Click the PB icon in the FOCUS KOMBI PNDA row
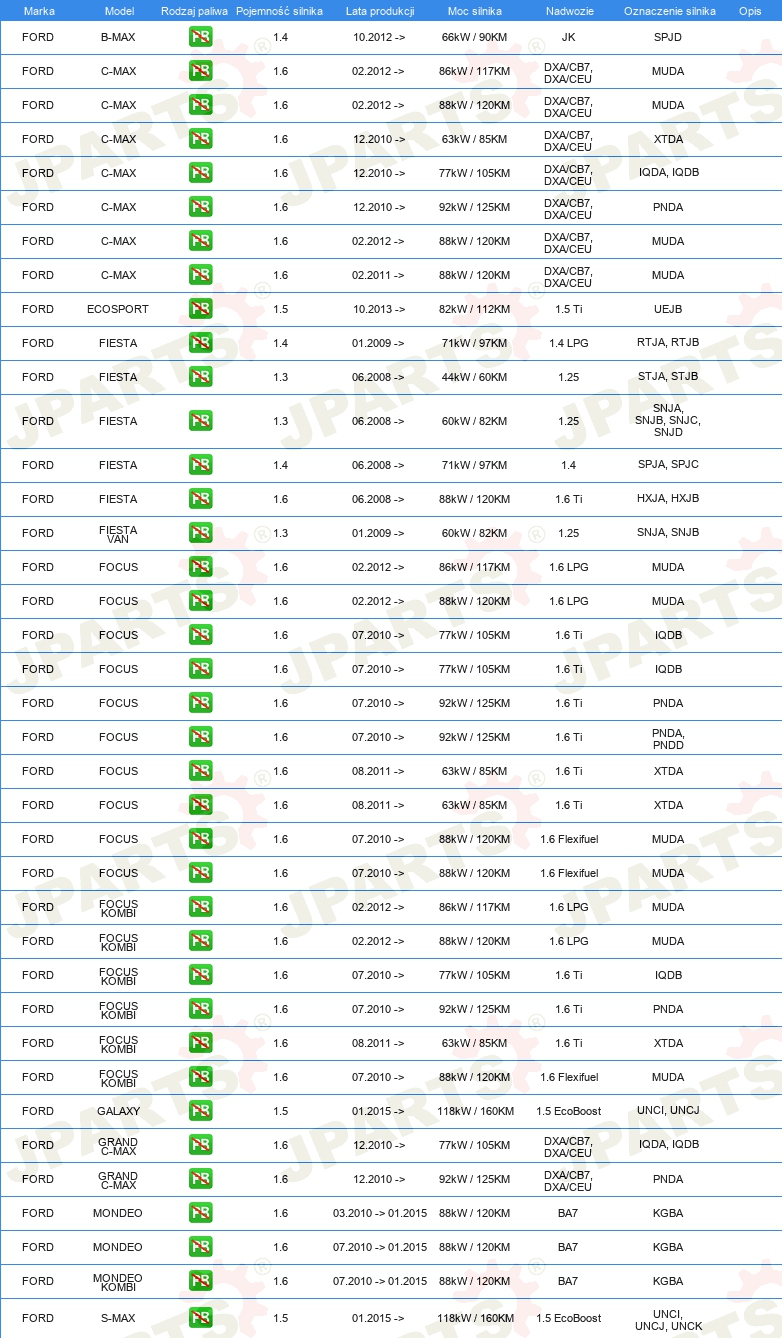Image resolution: width=782 pixels, height=1338 pixels. click(201, 1009)
